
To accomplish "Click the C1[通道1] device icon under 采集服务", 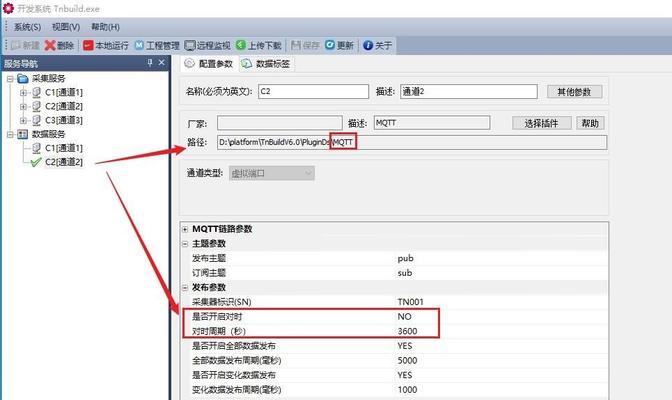I will tap(36, 92).
